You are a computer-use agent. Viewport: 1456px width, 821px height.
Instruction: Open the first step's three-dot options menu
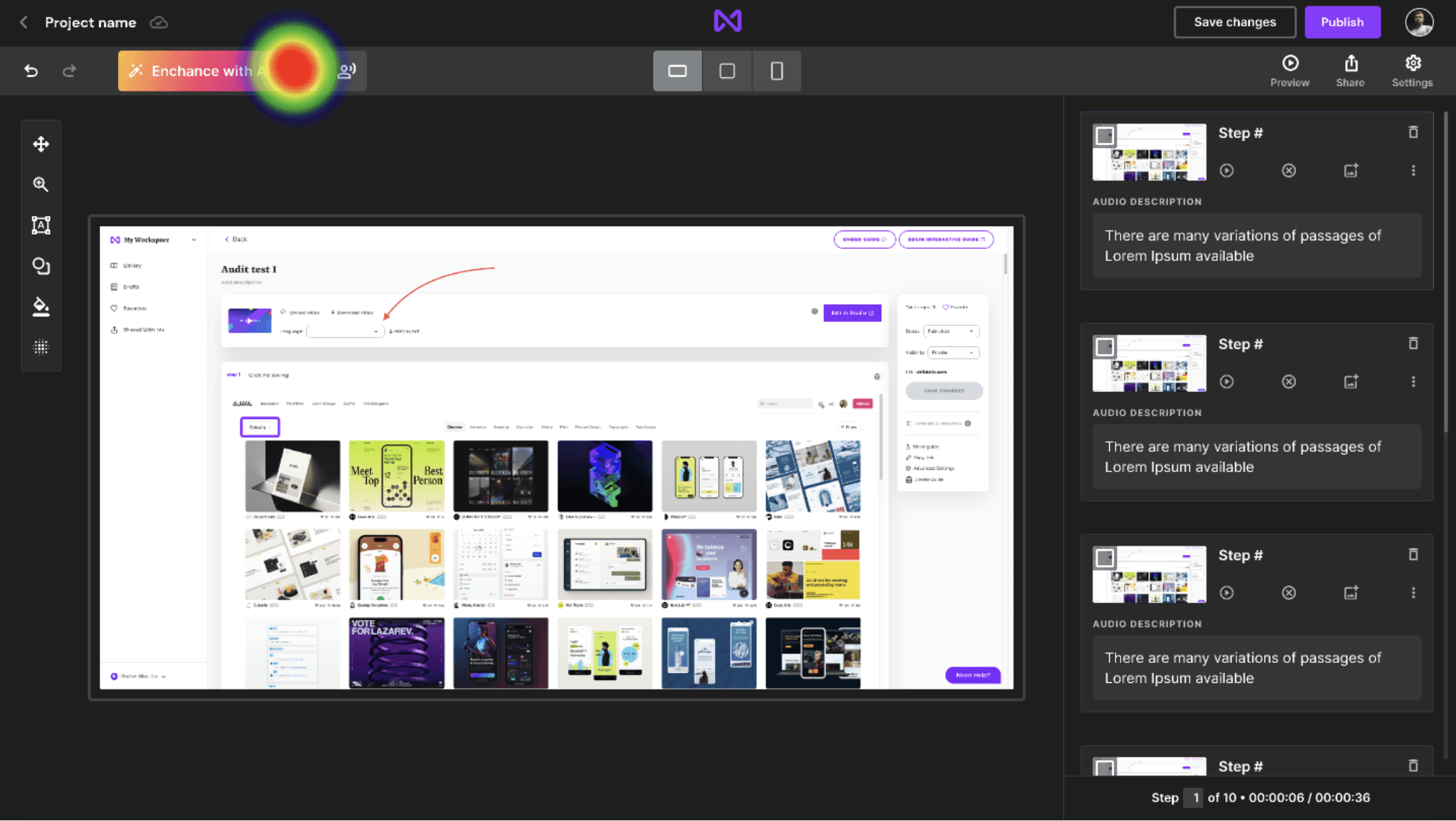[1413, 171]
